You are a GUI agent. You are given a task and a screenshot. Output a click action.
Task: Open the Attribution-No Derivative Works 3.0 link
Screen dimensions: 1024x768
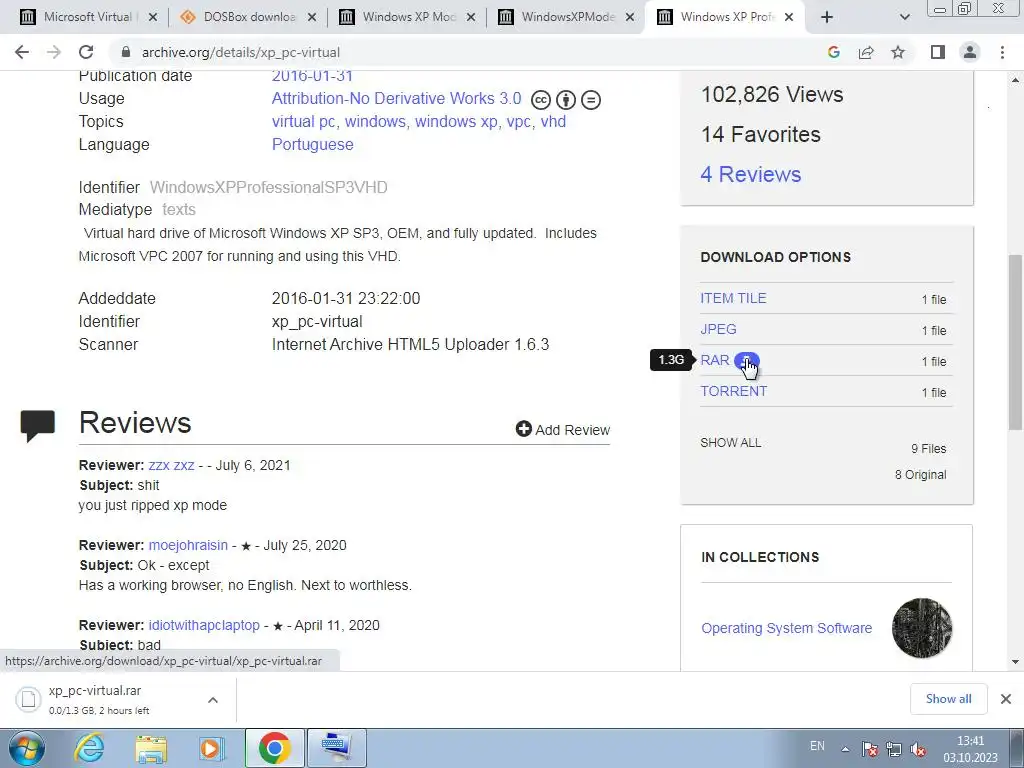click(396, 99)
